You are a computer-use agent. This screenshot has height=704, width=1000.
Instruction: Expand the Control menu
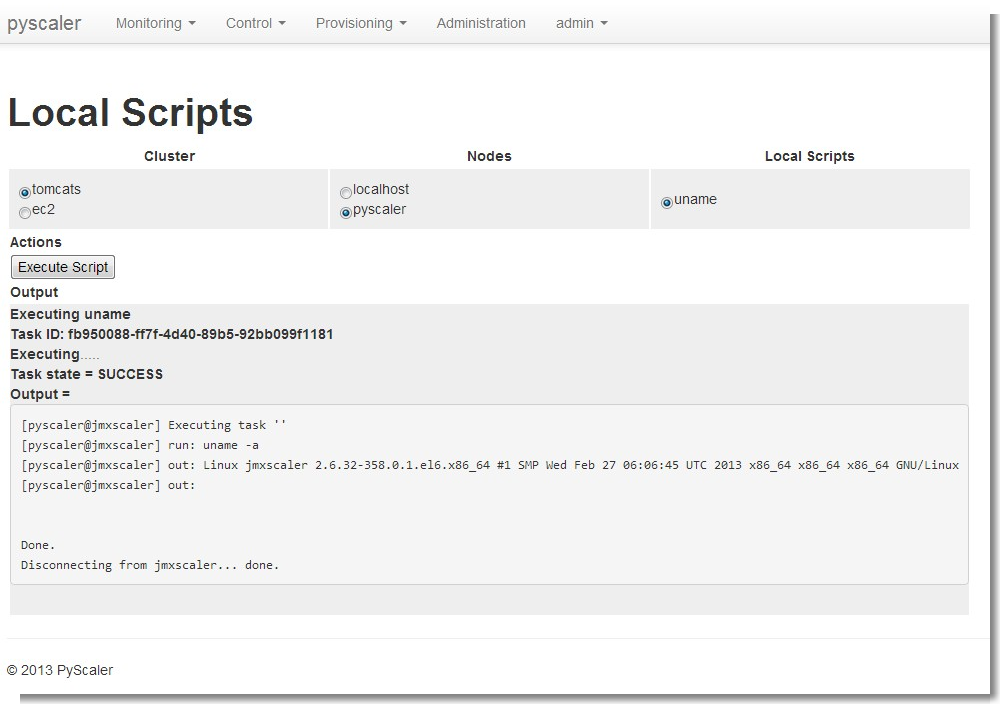(256, 23)
